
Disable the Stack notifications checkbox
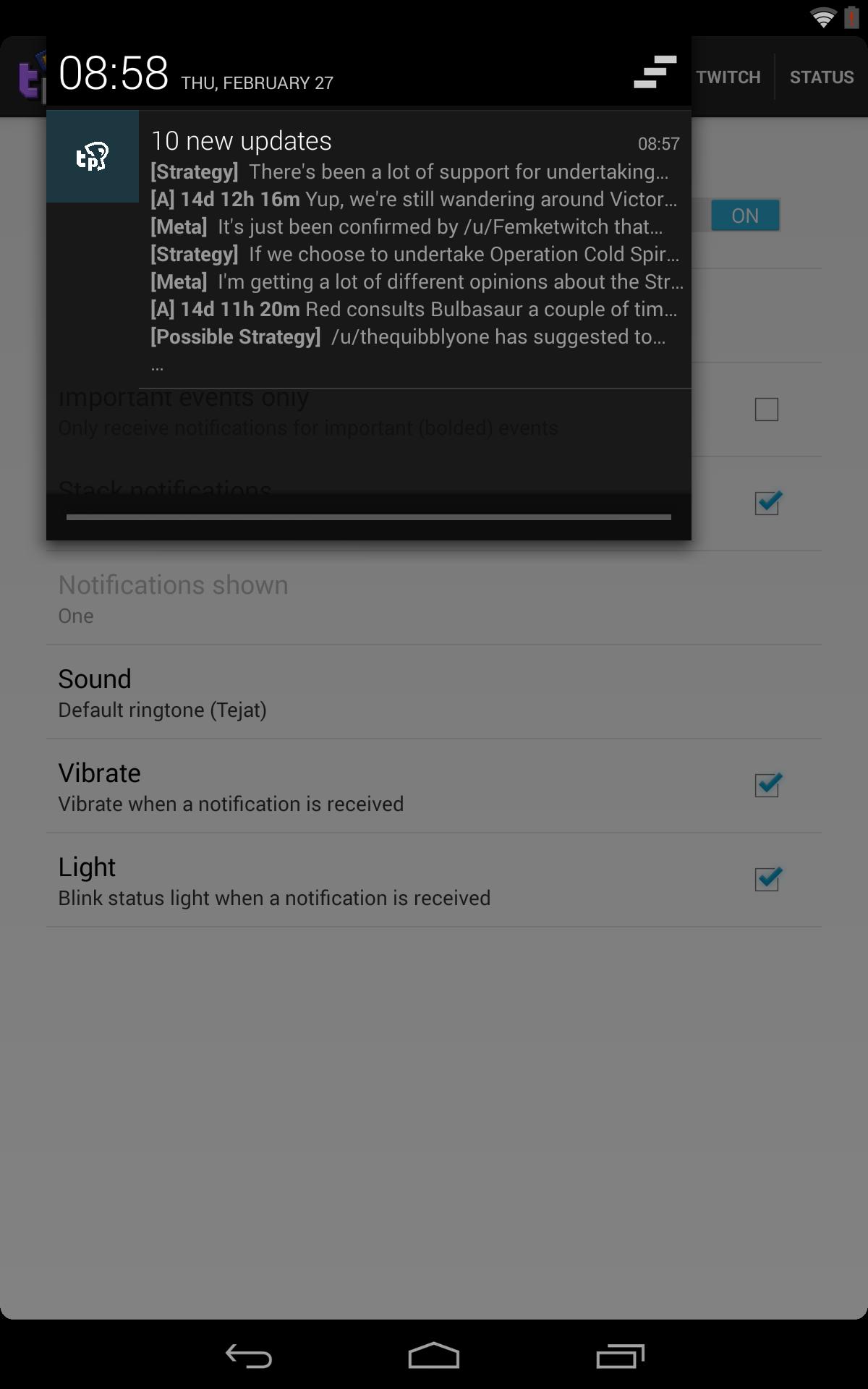click(767, 503)
